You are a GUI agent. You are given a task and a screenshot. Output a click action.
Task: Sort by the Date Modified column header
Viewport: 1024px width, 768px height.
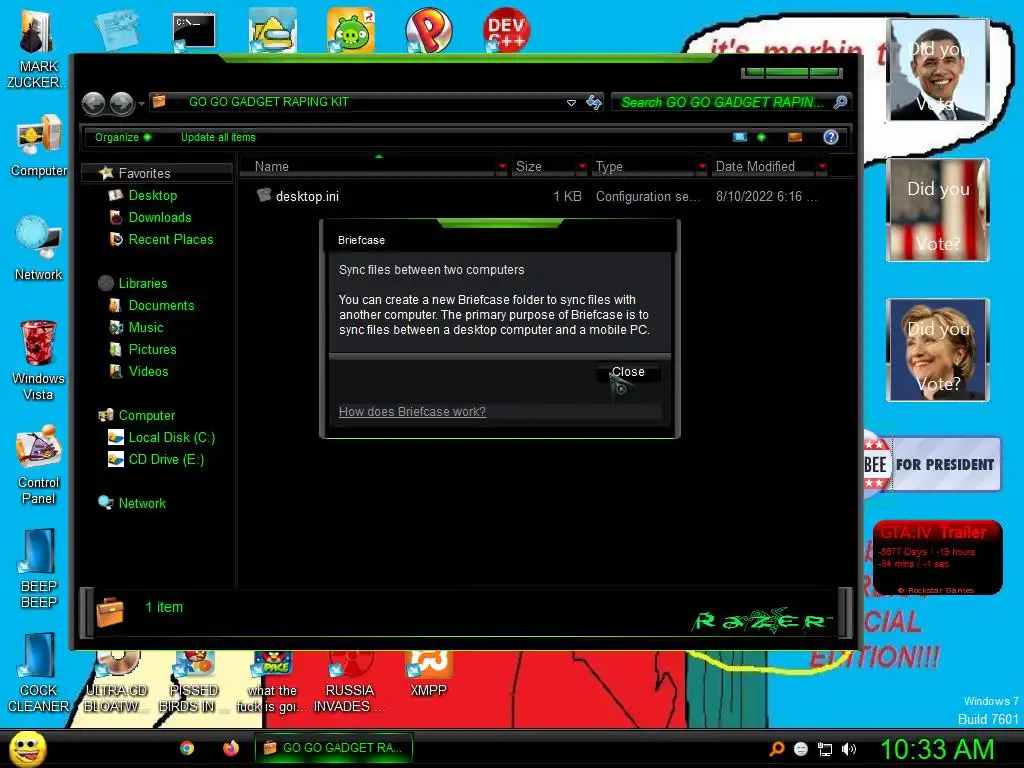763,167
